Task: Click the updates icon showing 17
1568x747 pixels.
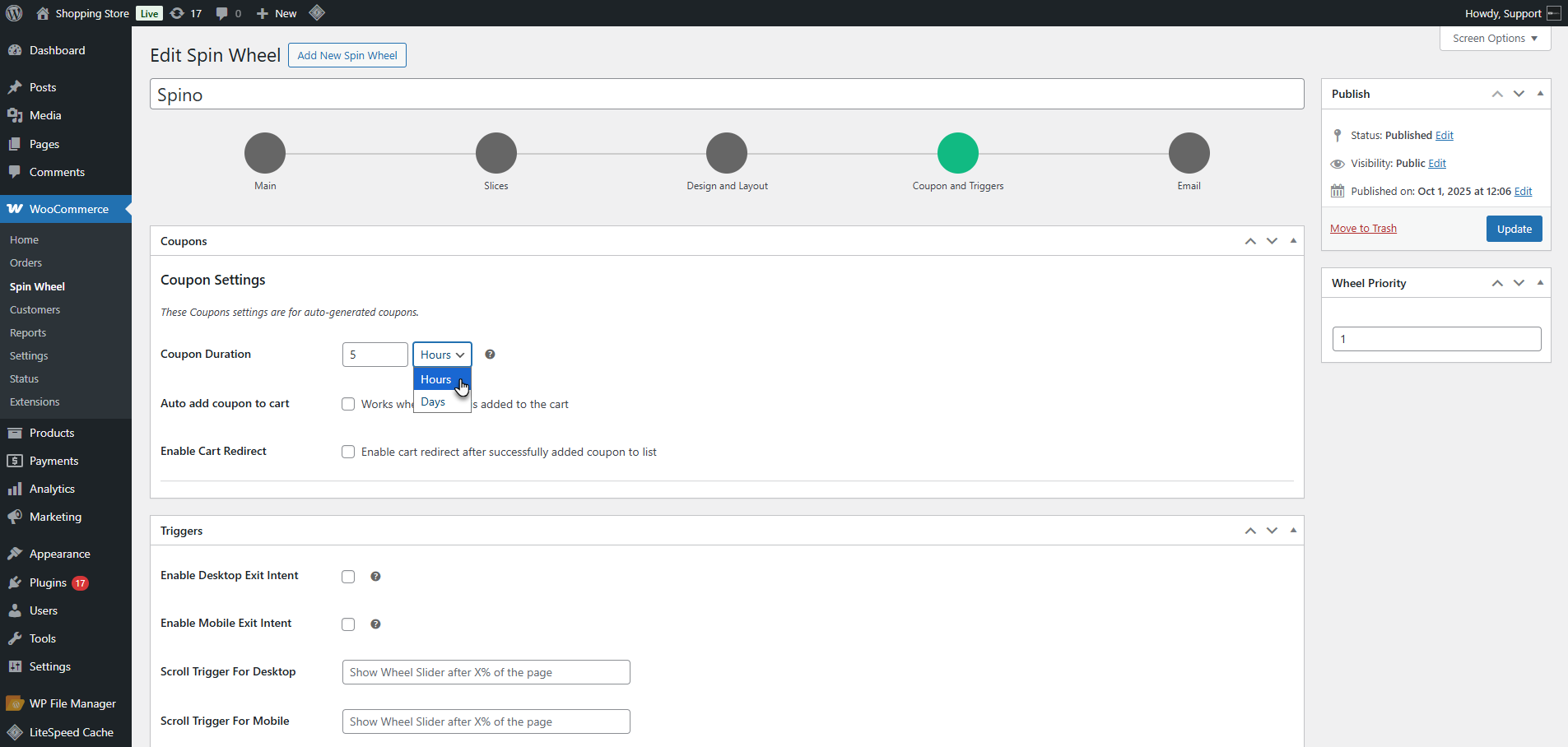Action: (x=185, y=13)
